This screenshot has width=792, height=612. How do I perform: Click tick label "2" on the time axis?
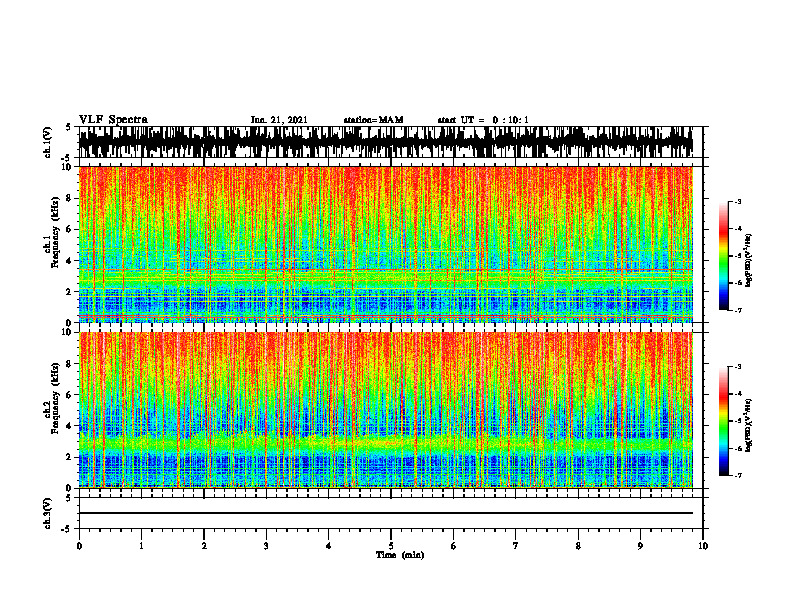tap(204, 546)
